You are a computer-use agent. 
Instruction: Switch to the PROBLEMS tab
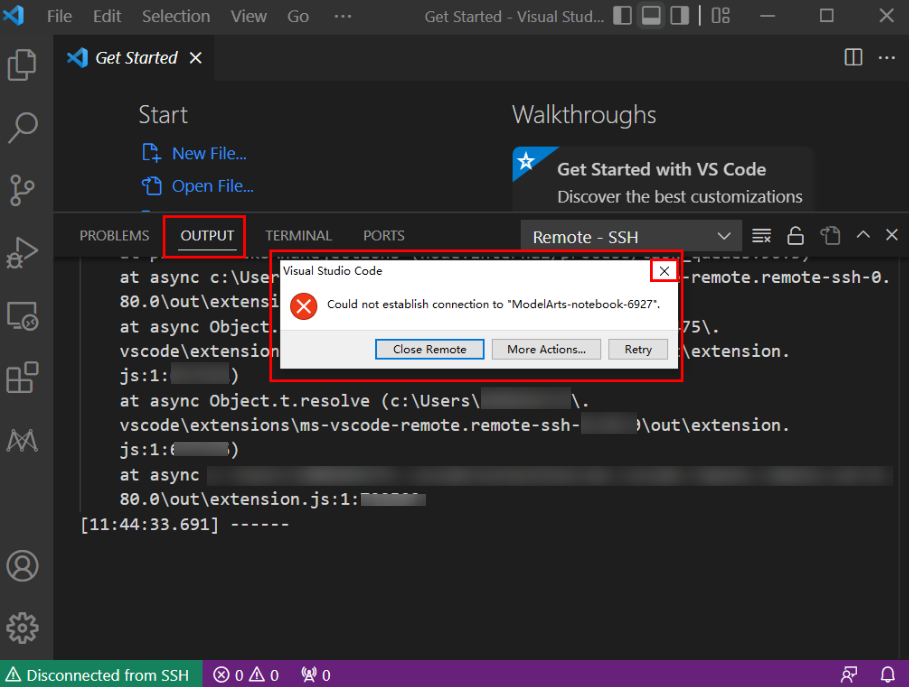tap(114, 236)
